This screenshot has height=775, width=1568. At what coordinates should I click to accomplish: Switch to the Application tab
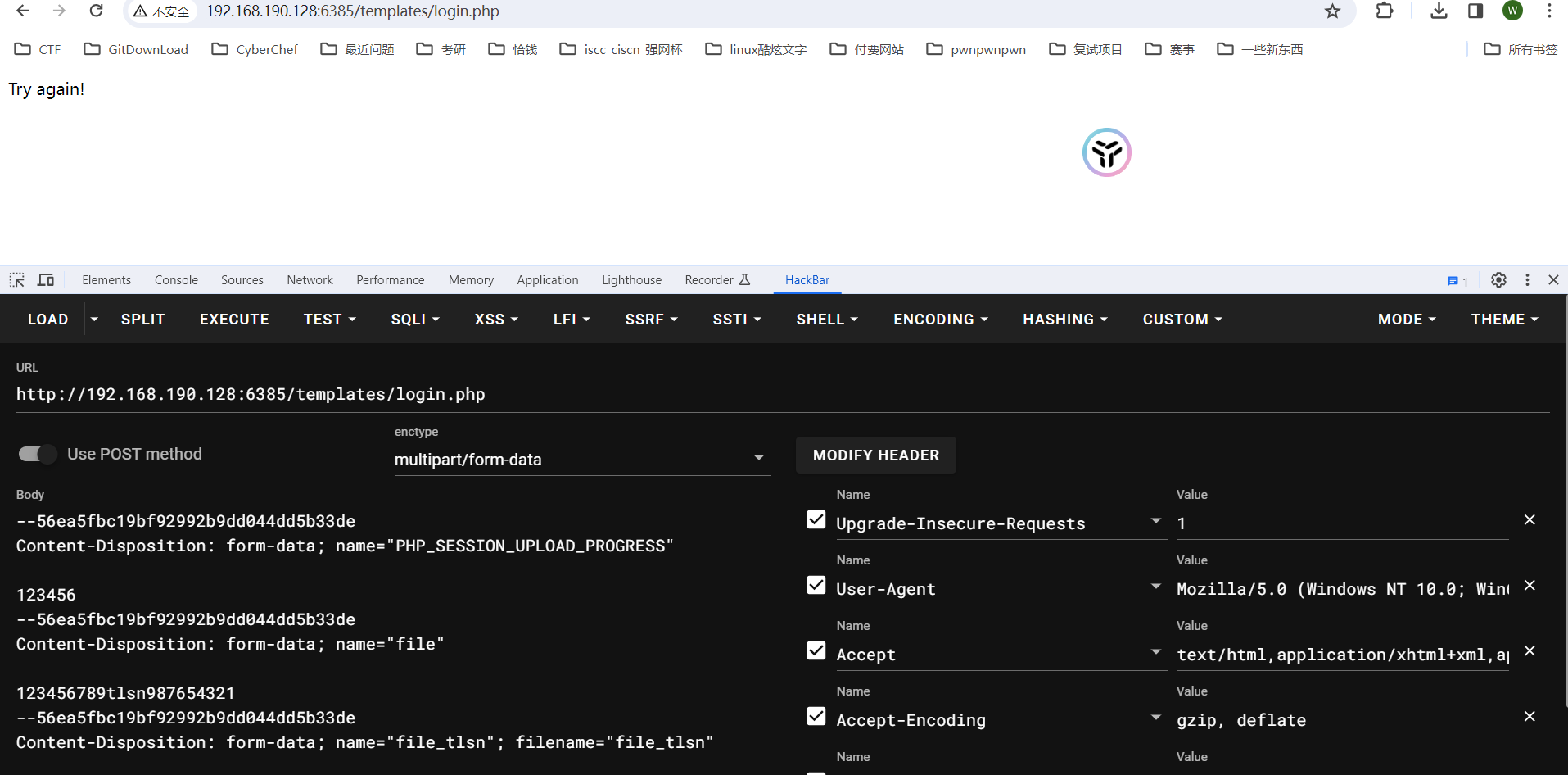548,280
